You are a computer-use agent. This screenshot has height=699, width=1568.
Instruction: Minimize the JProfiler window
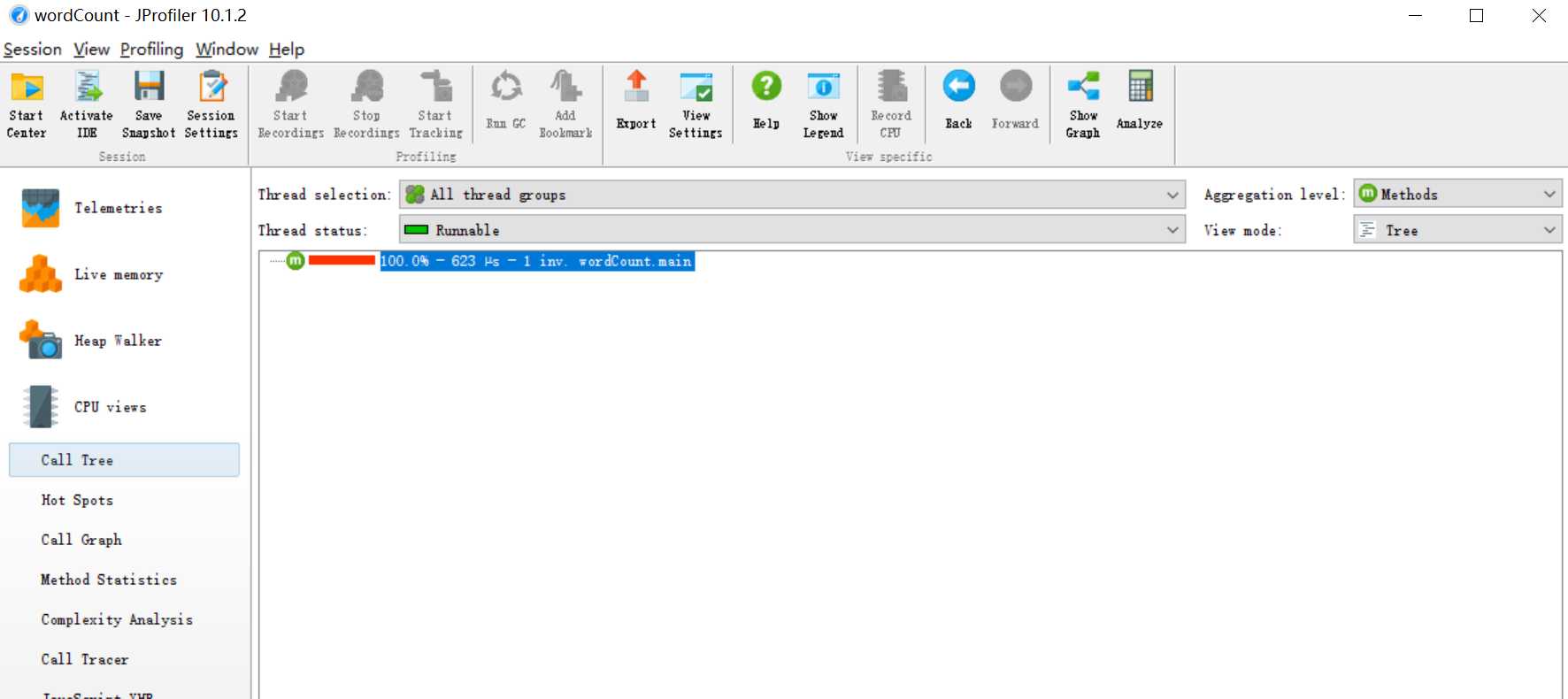click(1415, 16)
